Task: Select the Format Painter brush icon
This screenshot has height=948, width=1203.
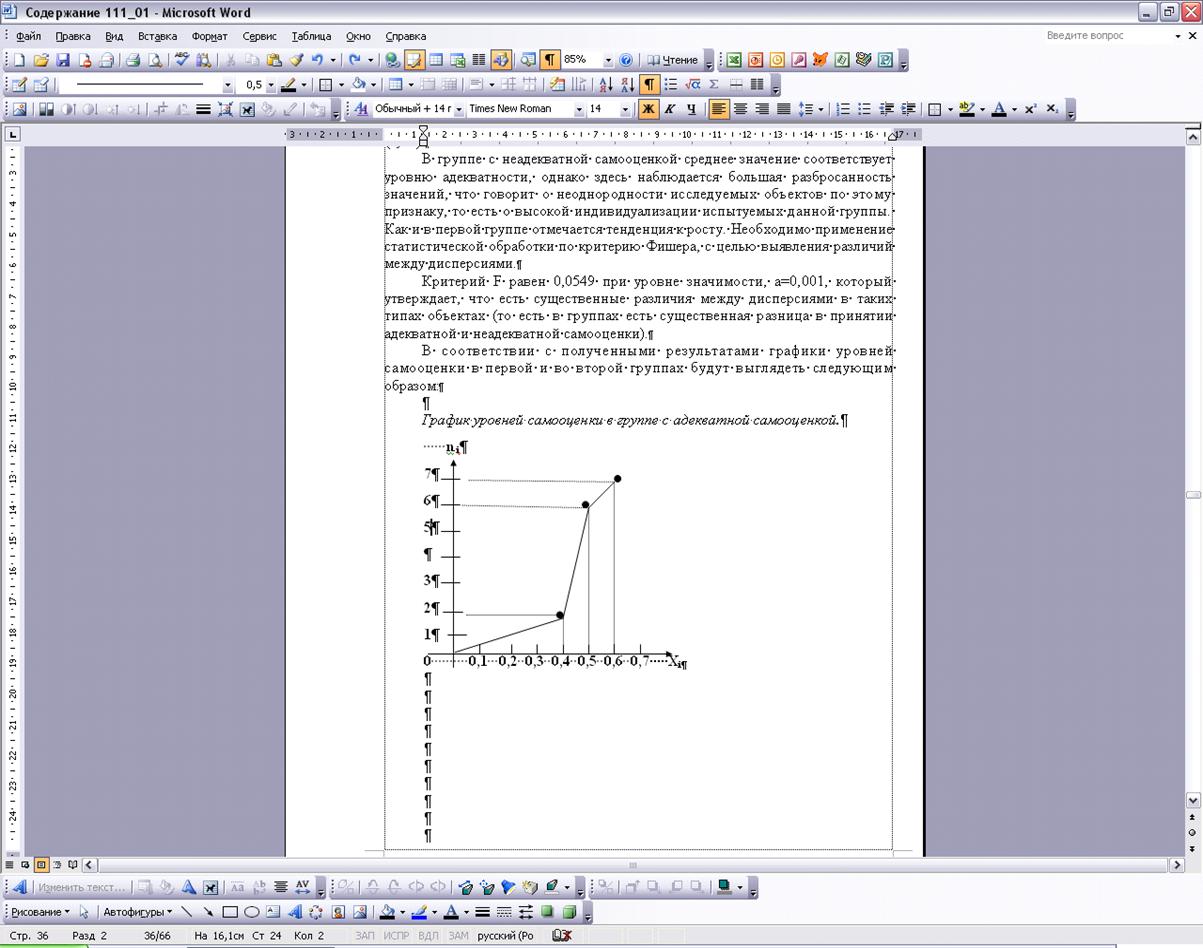Action: click(x=296, y=60)
